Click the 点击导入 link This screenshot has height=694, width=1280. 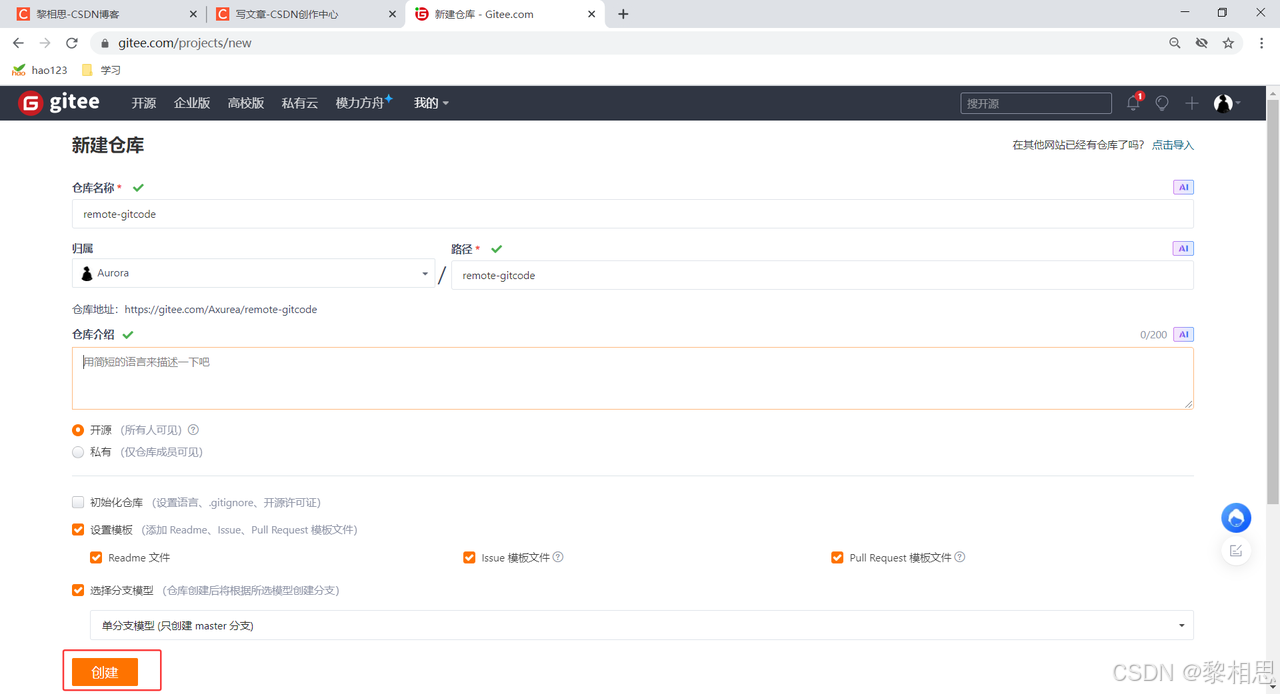click(1172, 145)
